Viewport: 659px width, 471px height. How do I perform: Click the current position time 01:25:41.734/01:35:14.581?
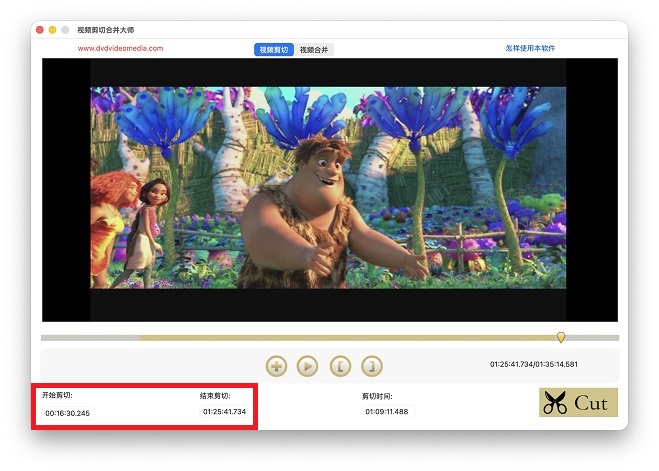pyautogui.click(x=533, y=364)
